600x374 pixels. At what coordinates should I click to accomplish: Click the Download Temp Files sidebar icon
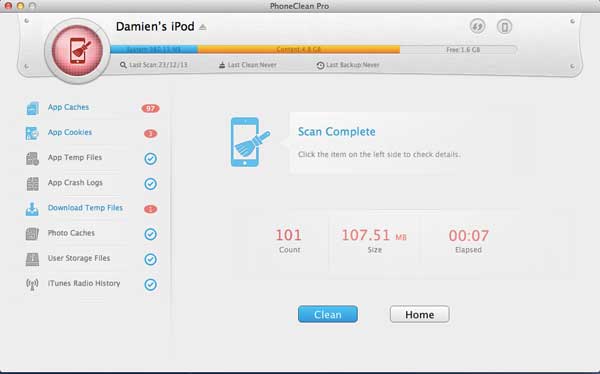tap(32, 209)
